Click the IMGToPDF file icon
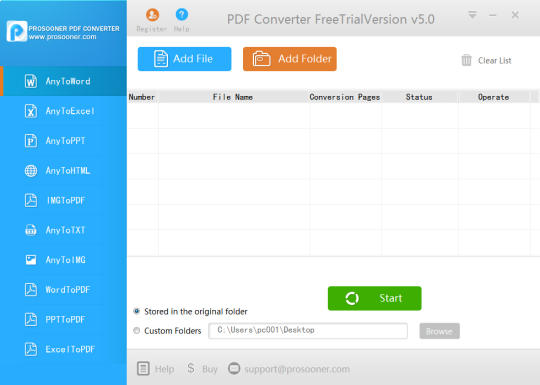The width and height of the screenshot is (540, 385). 31,200
